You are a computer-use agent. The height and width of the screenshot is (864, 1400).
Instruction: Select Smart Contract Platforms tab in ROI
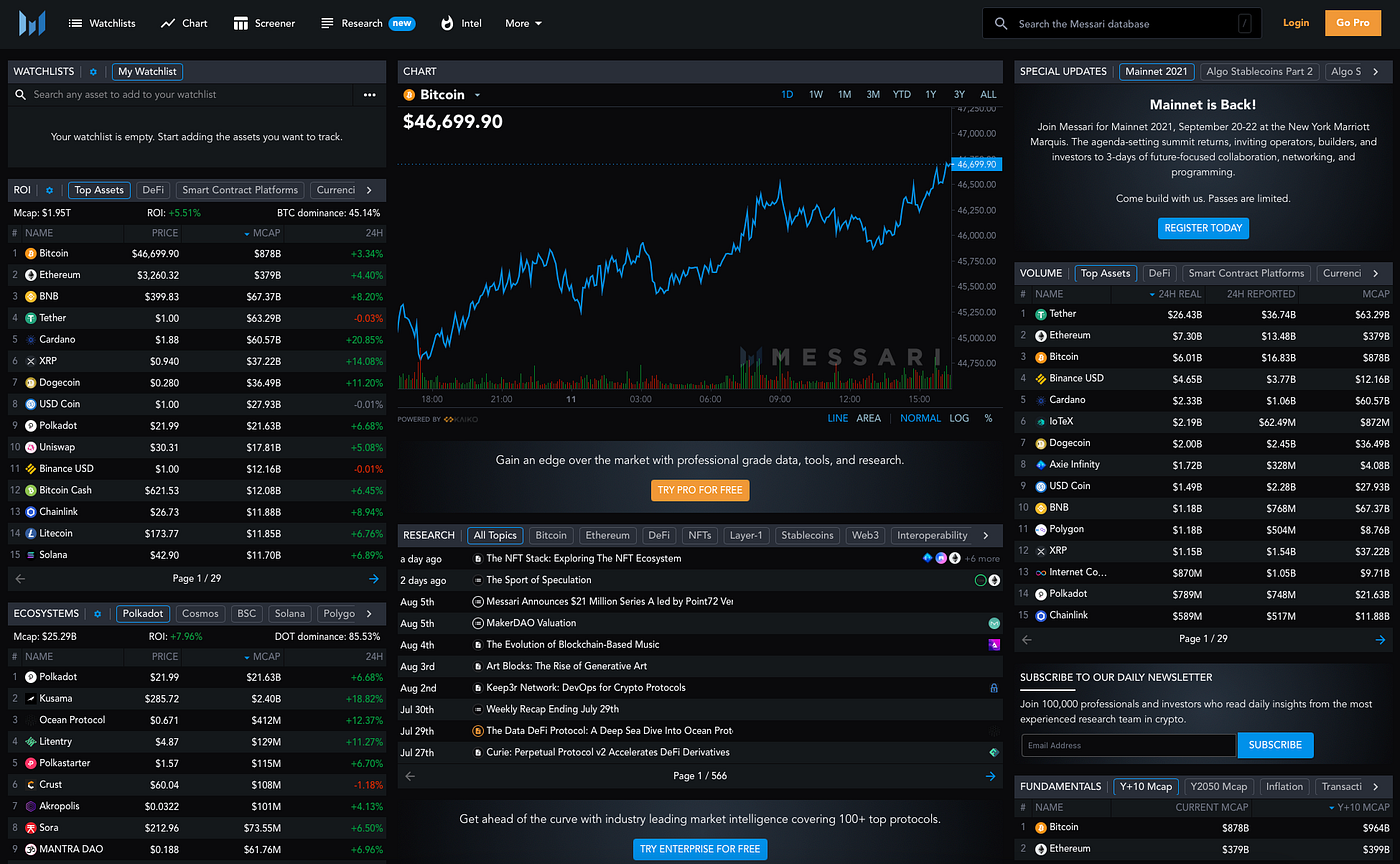tap(240, 190)
